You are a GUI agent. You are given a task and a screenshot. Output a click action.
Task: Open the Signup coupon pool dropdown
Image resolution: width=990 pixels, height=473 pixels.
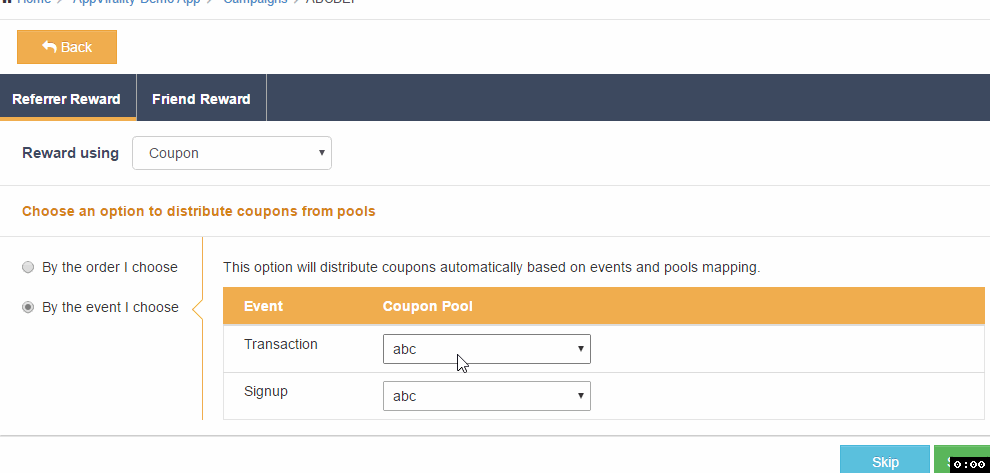click(487, 396)
